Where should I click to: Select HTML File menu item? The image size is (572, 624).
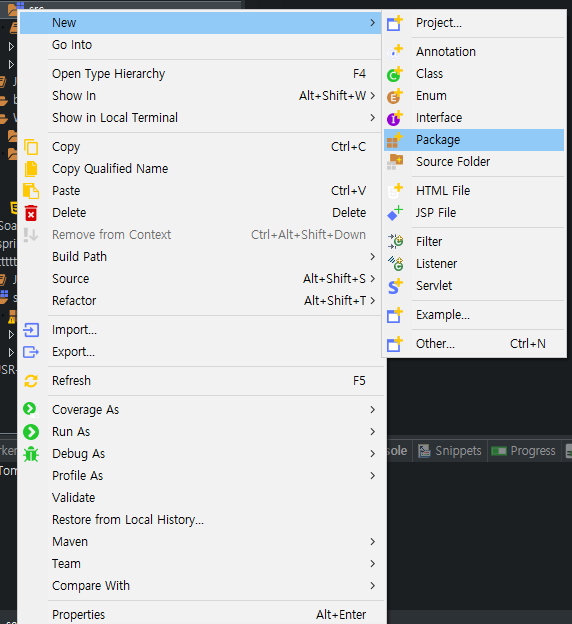[x=474, y=191]
